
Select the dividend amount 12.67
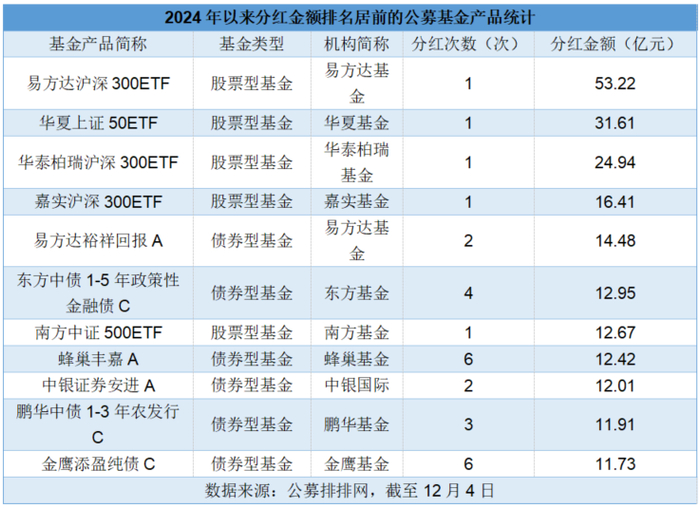click(615, 333)
